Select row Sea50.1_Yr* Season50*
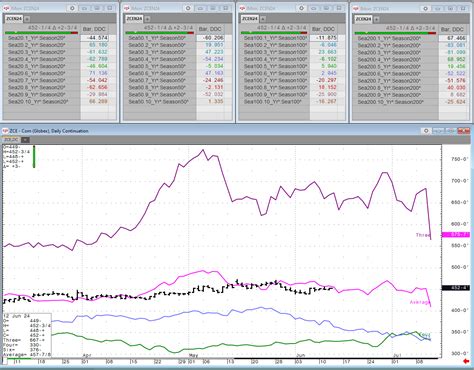 tap(160, 38)
